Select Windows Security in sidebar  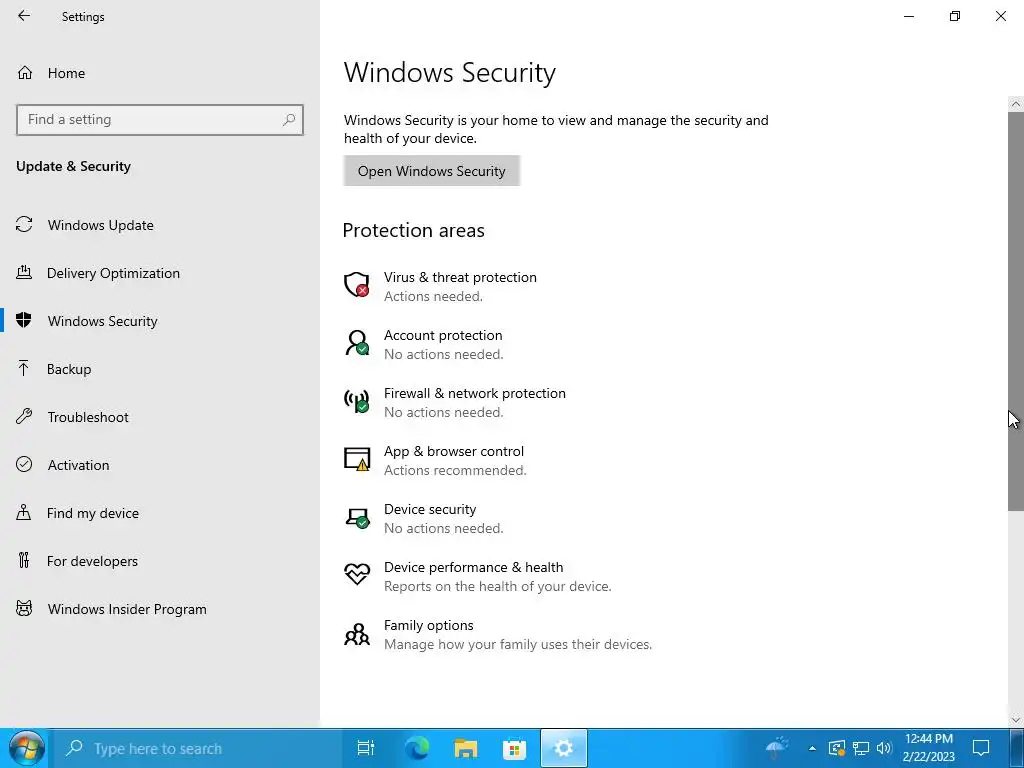point(103,321)
